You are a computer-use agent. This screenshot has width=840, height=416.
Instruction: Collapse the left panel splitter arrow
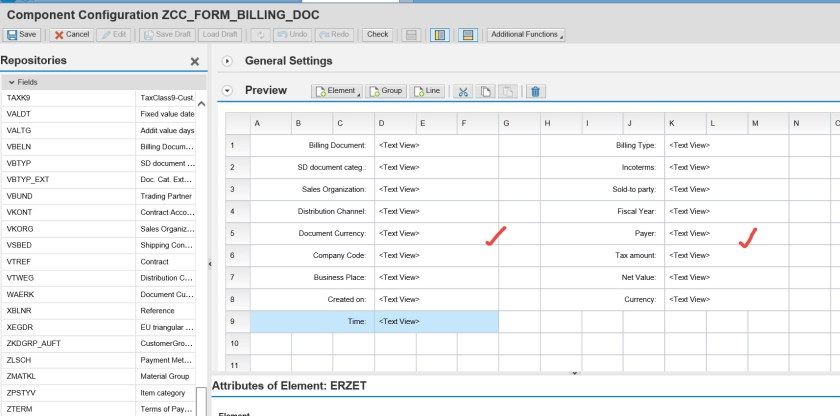click(x=209, y=264)
